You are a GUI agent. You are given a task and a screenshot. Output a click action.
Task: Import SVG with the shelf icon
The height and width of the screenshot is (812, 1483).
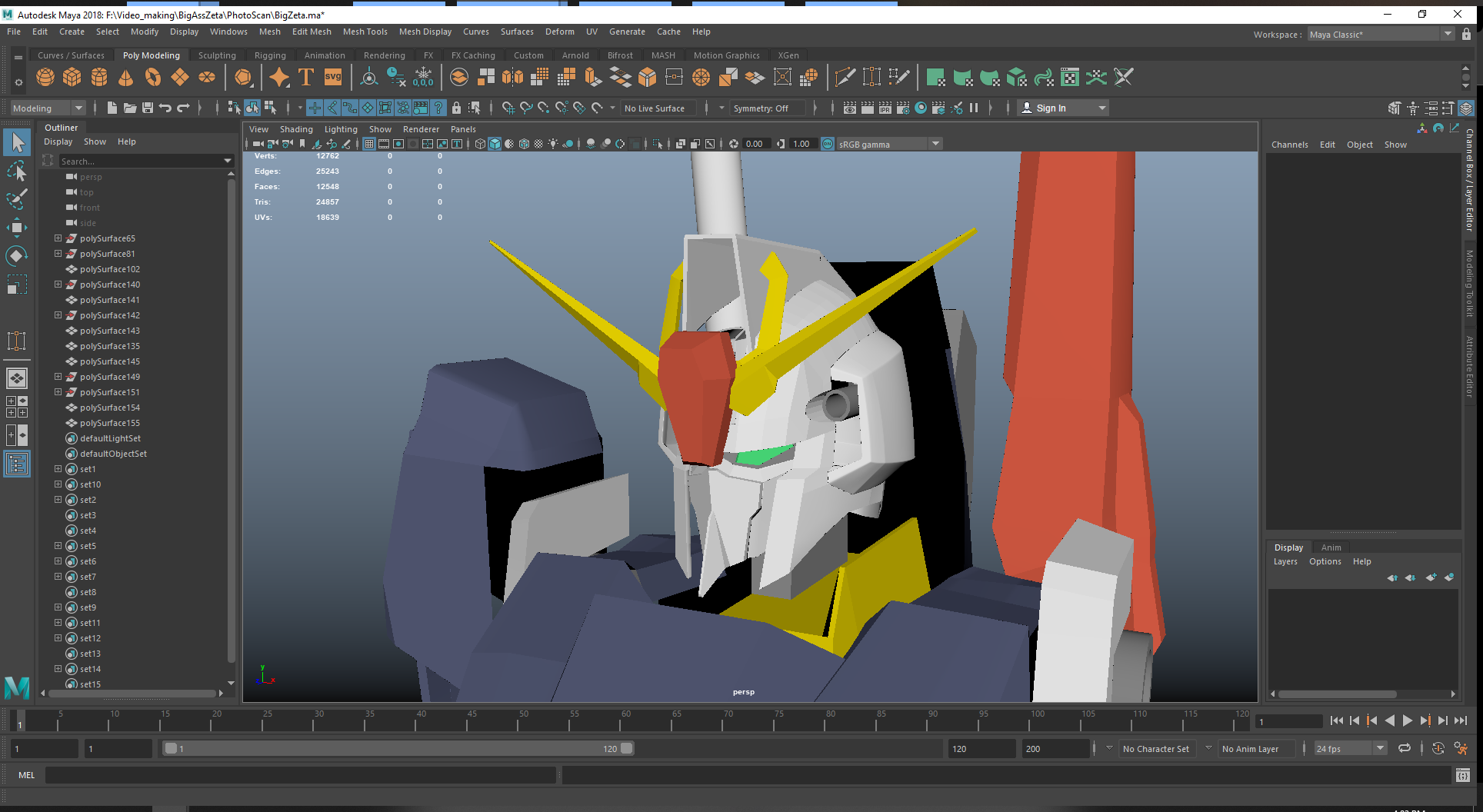[x=333, y=78]
